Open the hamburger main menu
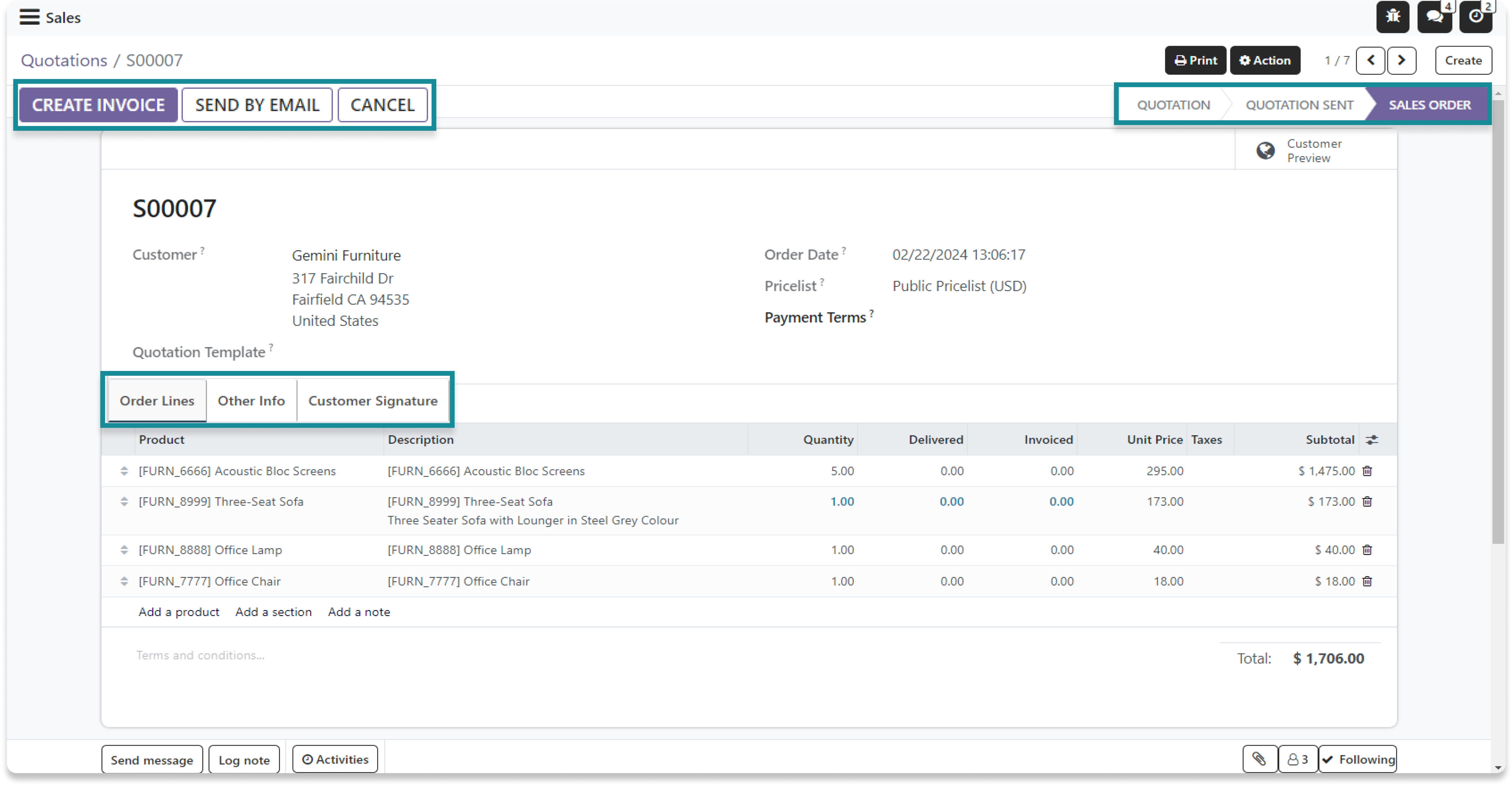Image resolution: width=1512 pixels, height=786 pixels. pos(29,17)
